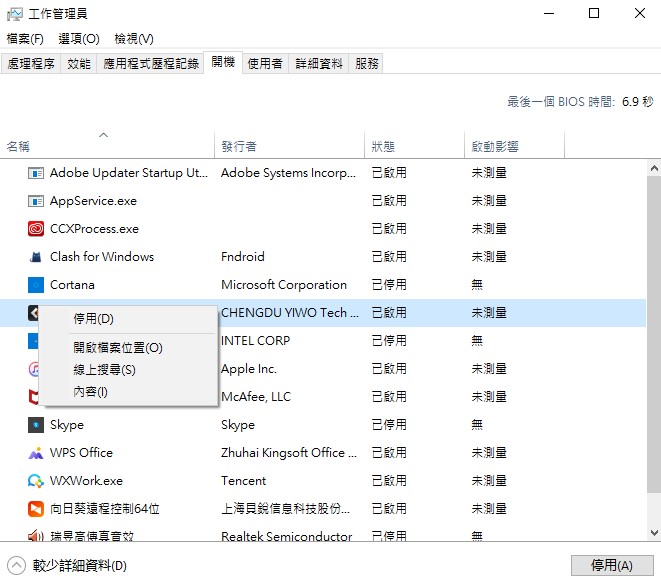
Task: Switch to the 使用者 tab
Action: tap(265, 64)
